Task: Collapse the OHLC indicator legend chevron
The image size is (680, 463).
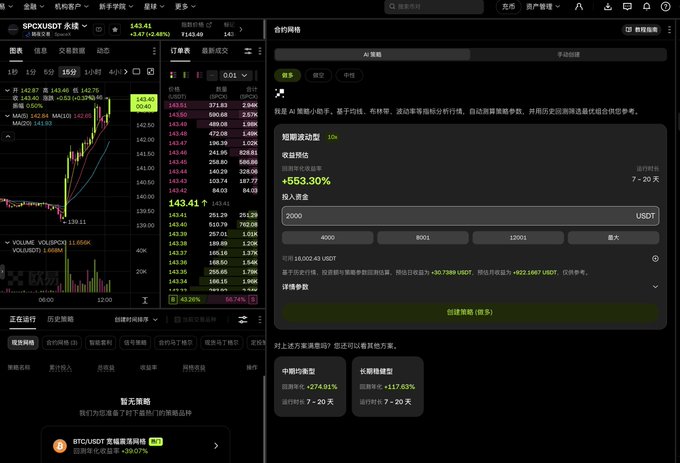Action: coord(7,90)
